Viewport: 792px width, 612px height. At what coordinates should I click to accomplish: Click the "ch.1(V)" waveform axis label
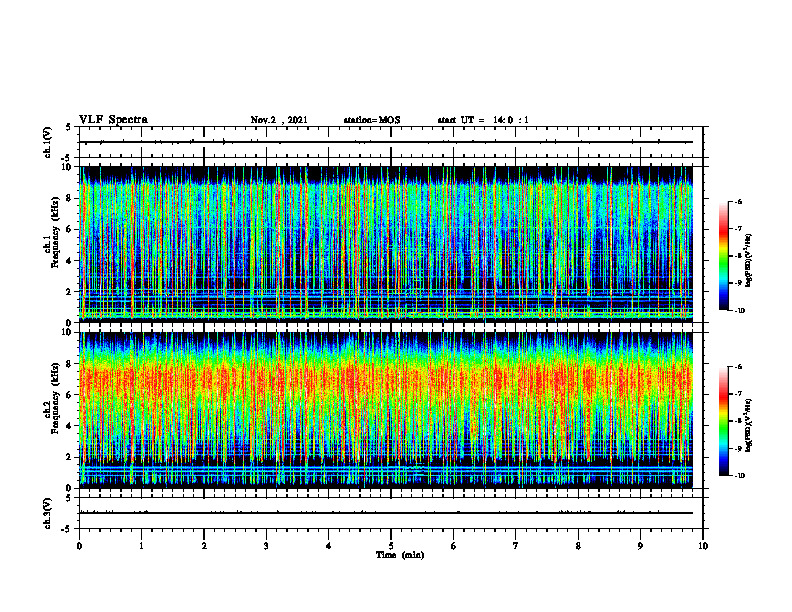coord(48,142)
